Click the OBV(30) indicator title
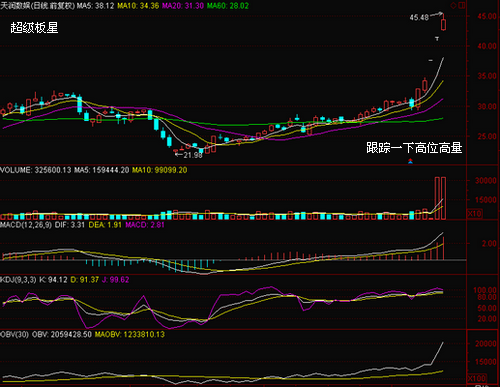Screen dimensions: 500x387 click(14, 334)
